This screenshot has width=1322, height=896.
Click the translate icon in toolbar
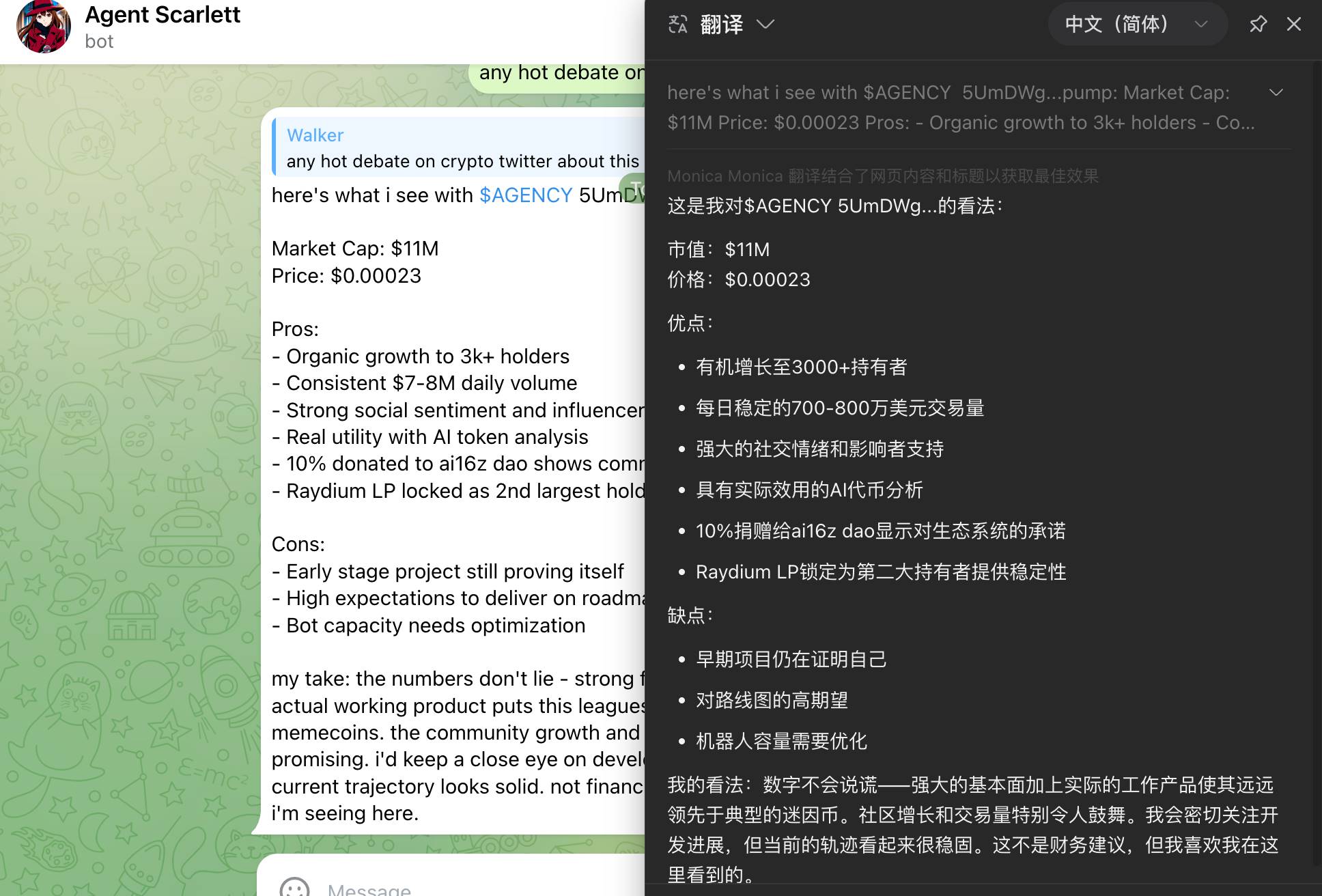(x=678, y=24)
